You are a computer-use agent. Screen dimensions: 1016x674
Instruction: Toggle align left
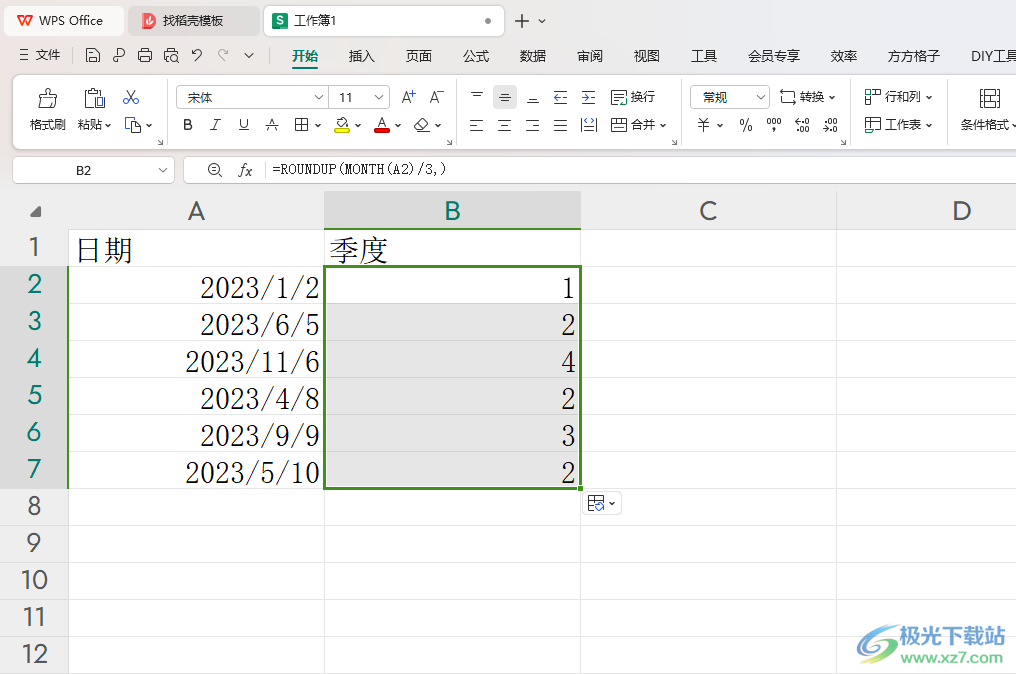click(476, 125)
